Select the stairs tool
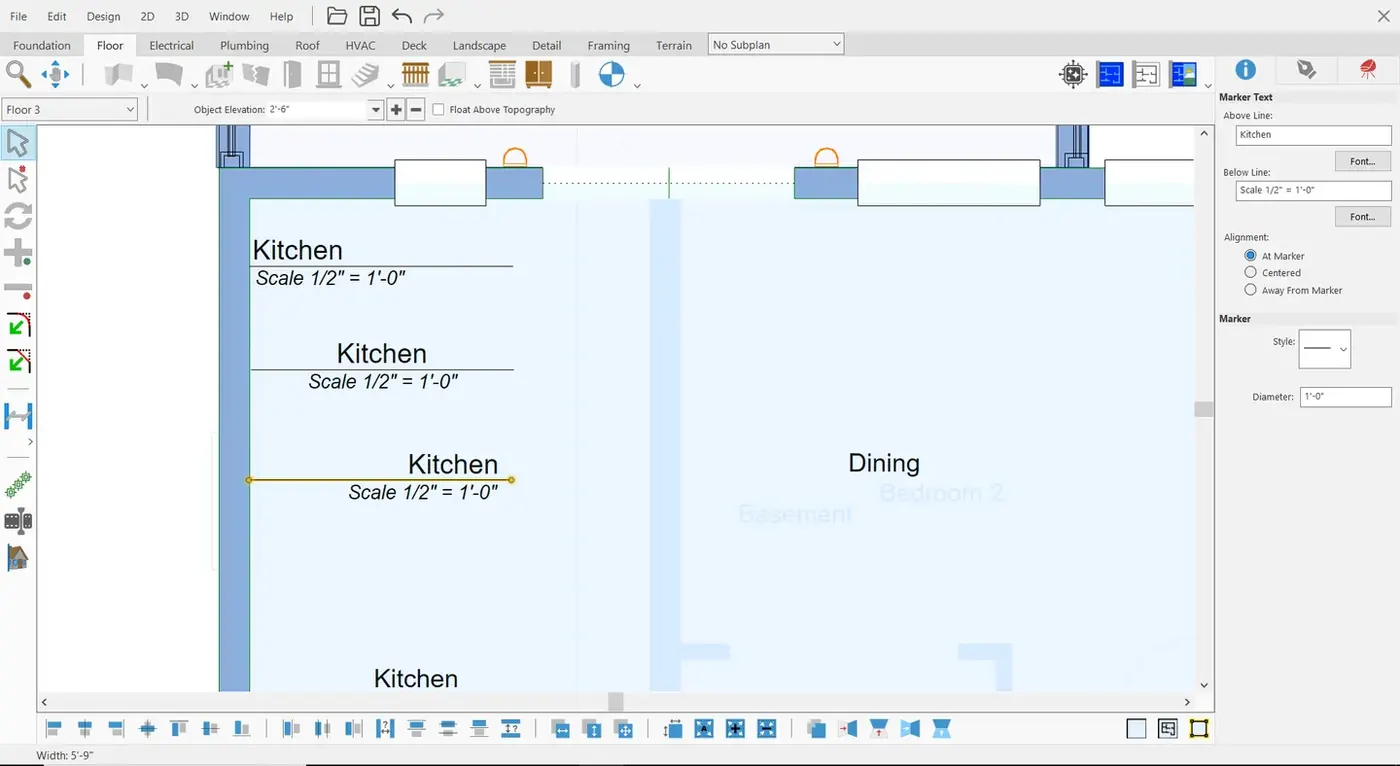The height and width of the screenshot is (766, 1400). click(x=366, y=74)
